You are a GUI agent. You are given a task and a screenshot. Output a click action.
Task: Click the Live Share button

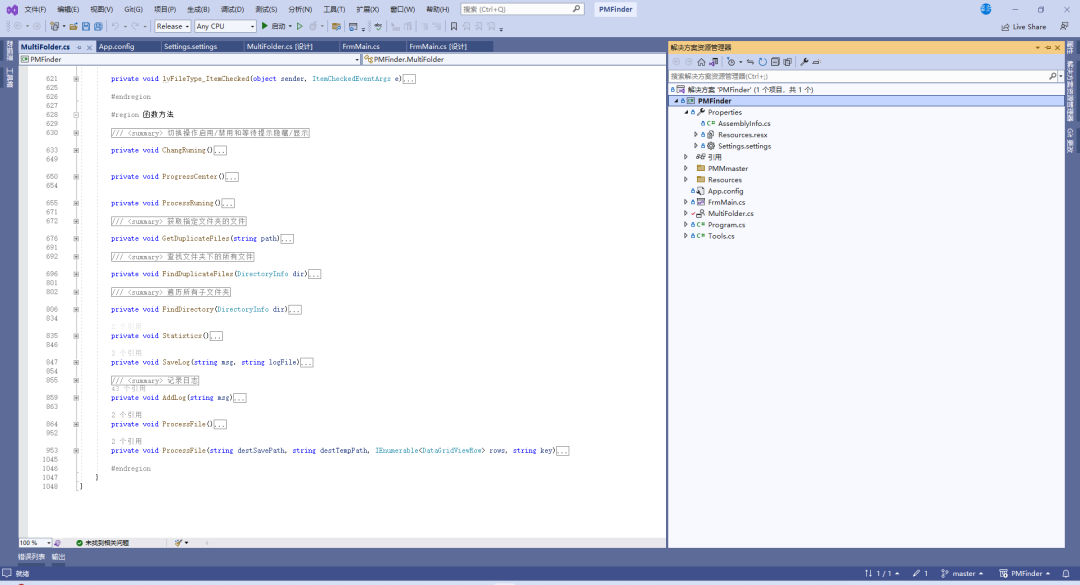click(1024, 27)
